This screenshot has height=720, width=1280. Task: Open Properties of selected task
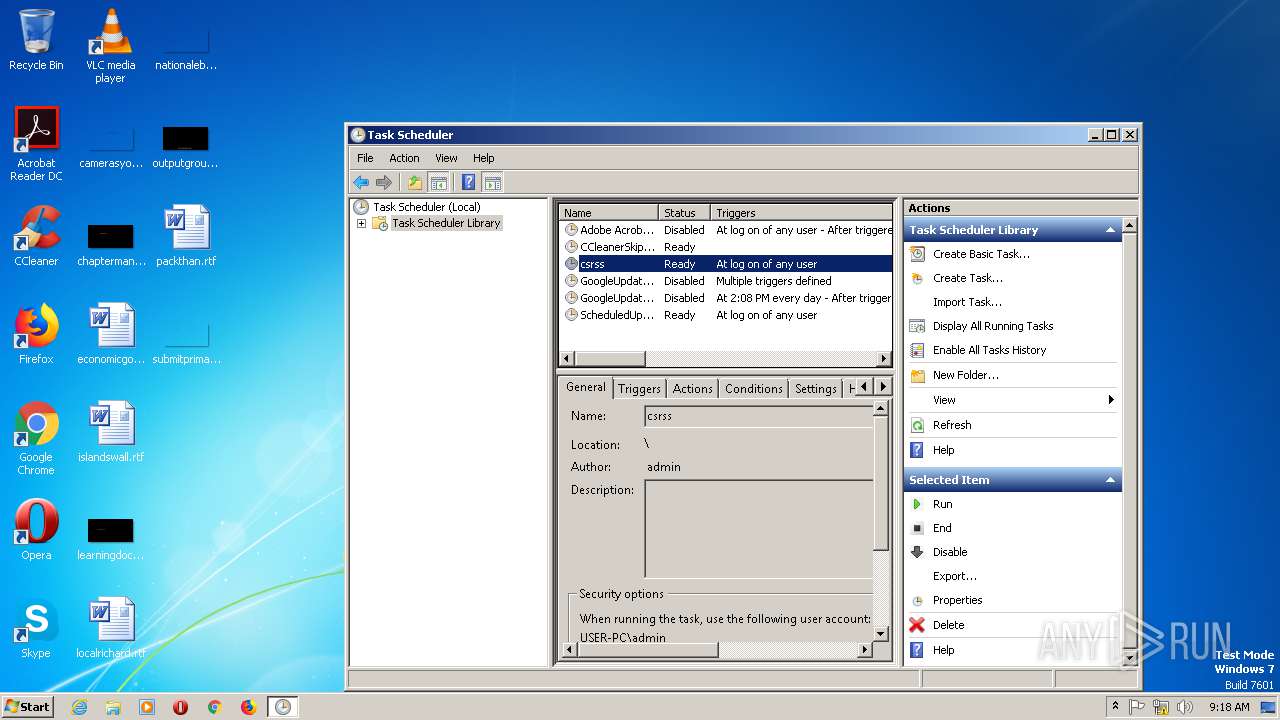coord(957,600)
